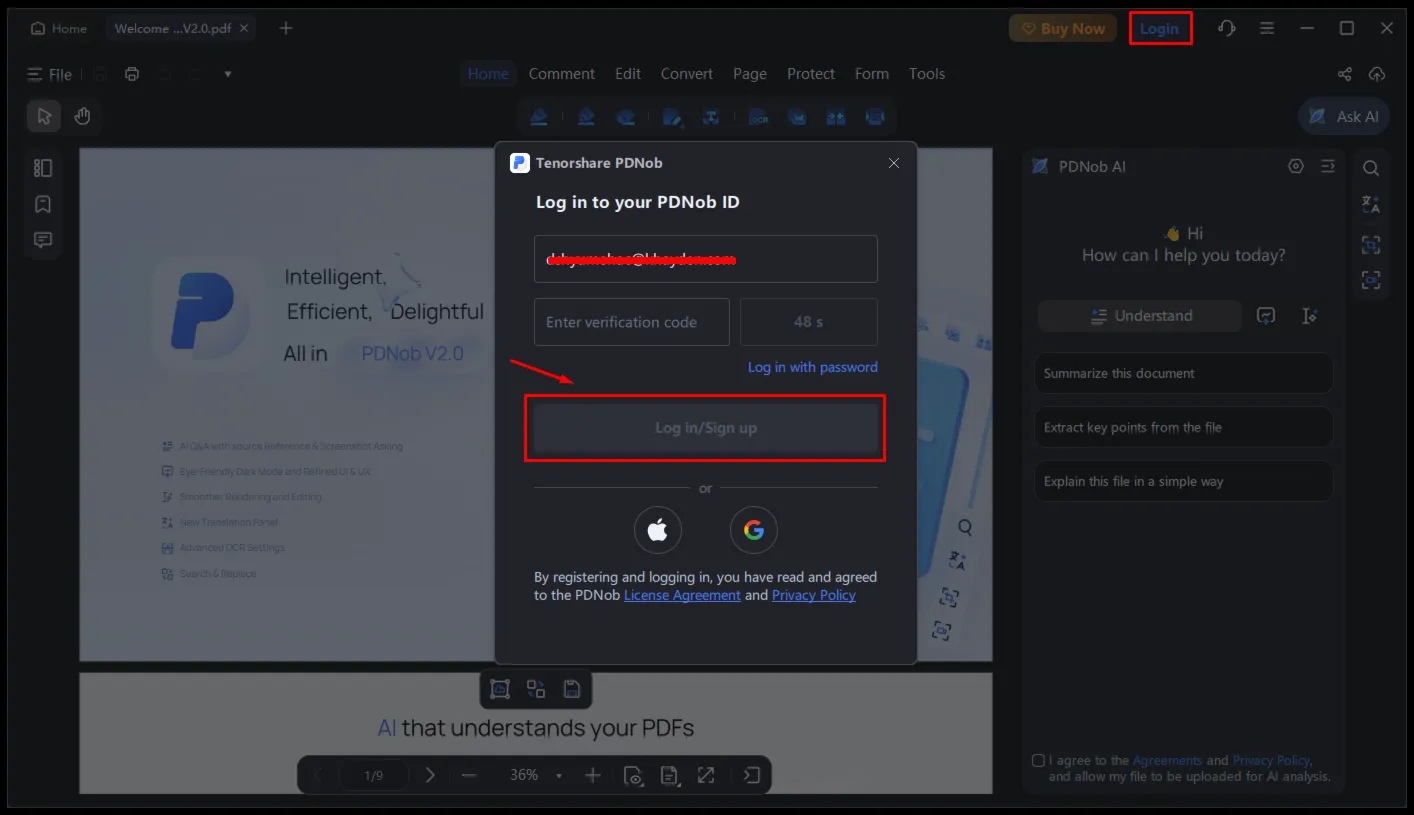This screenshot has height=815, width=1414.
Task: Click the resend code countdown button
Action: point(809,322)
